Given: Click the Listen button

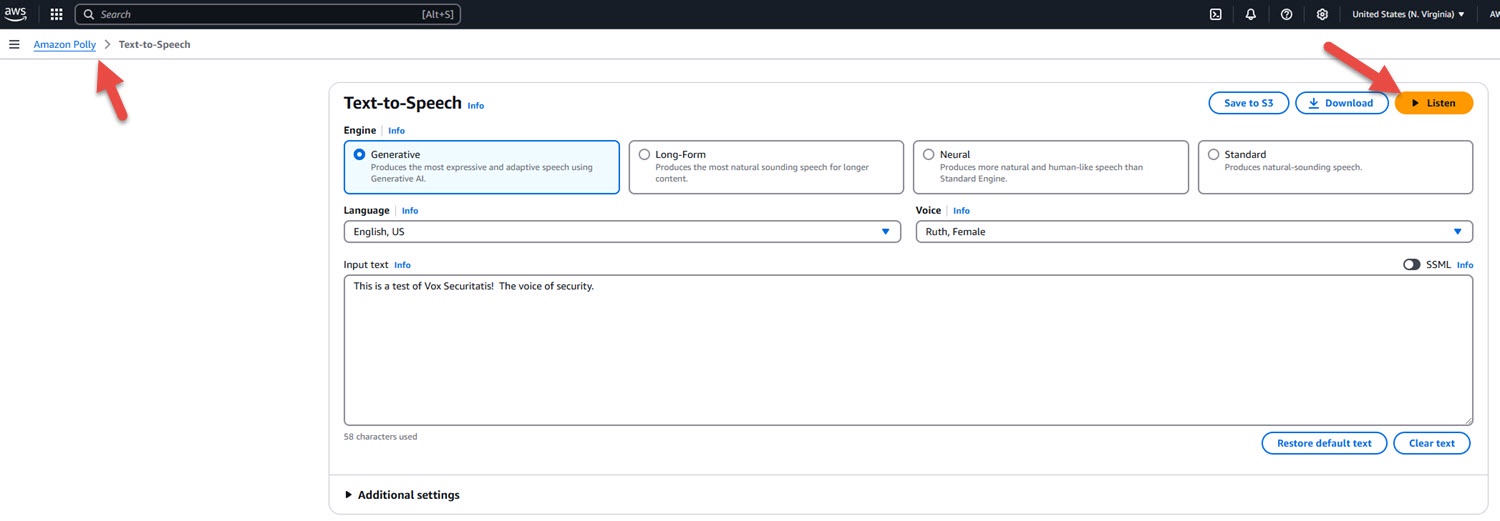Looking at the screenshot, I should point(1433,103).
